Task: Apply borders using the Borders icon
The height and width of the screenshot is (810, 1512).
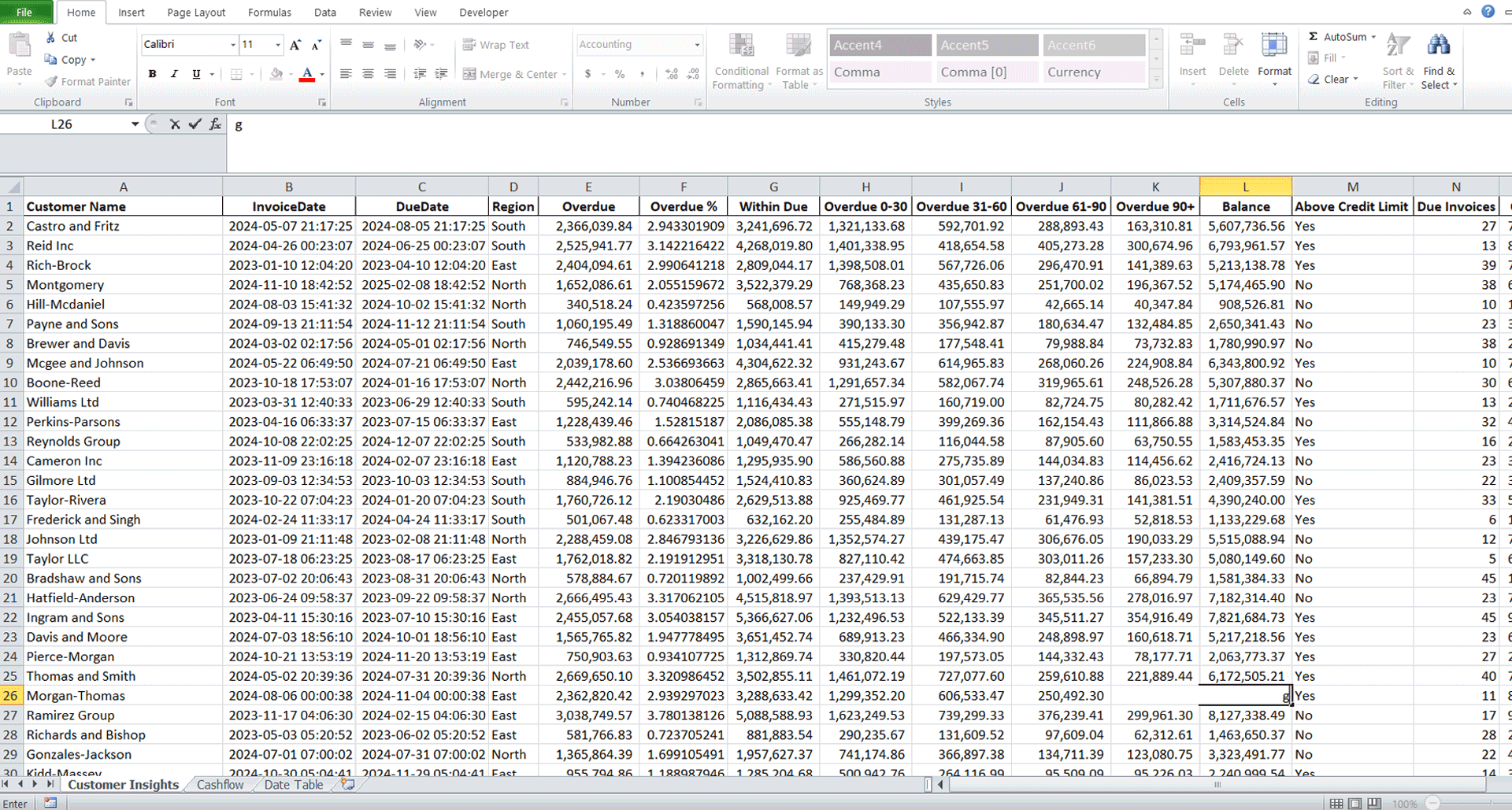Action: [x=236, y=74]
